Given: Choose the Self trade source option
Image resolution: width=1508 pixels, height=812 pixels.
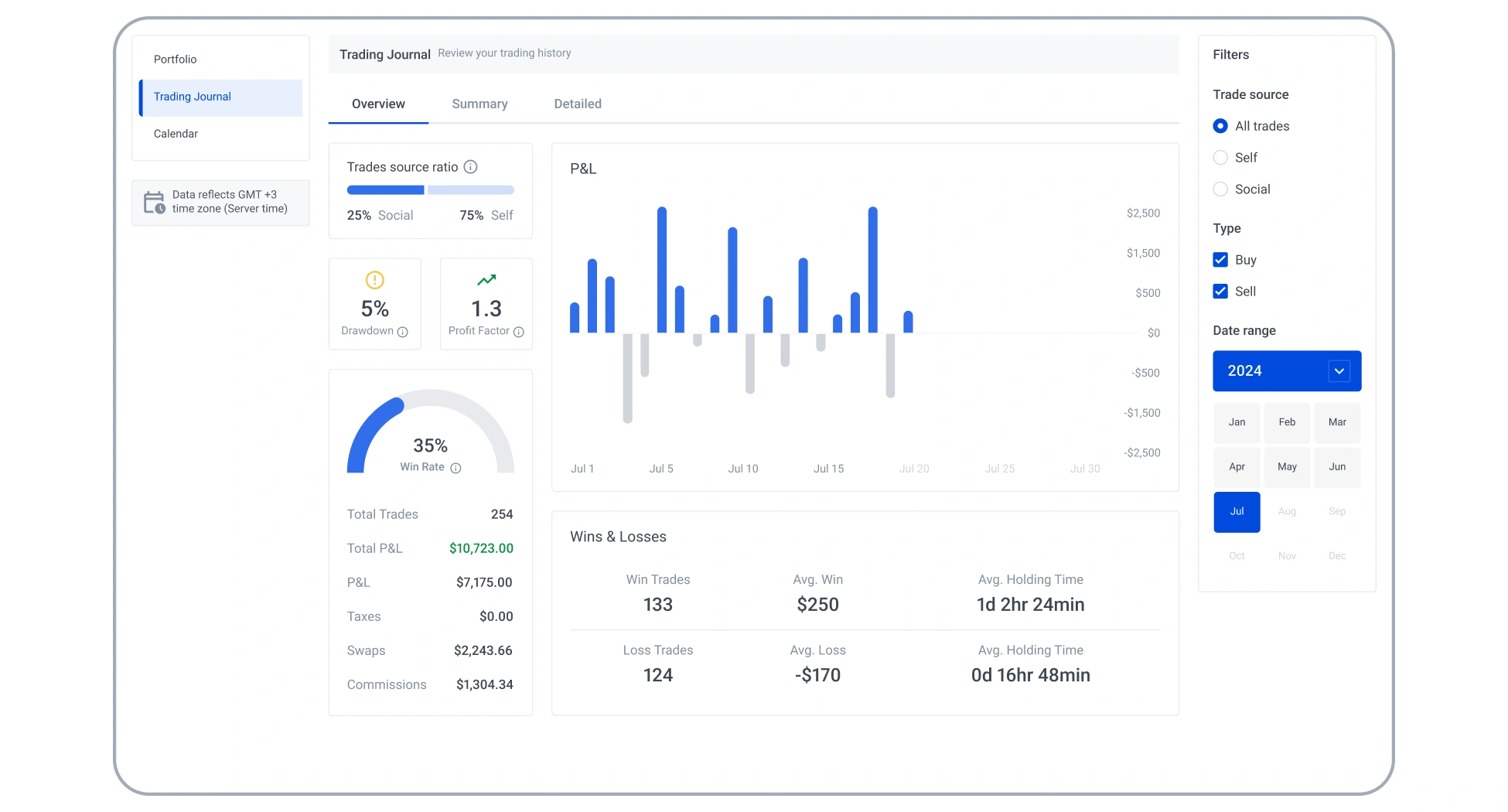Looking at the screenshot, I should point(1220,158).
